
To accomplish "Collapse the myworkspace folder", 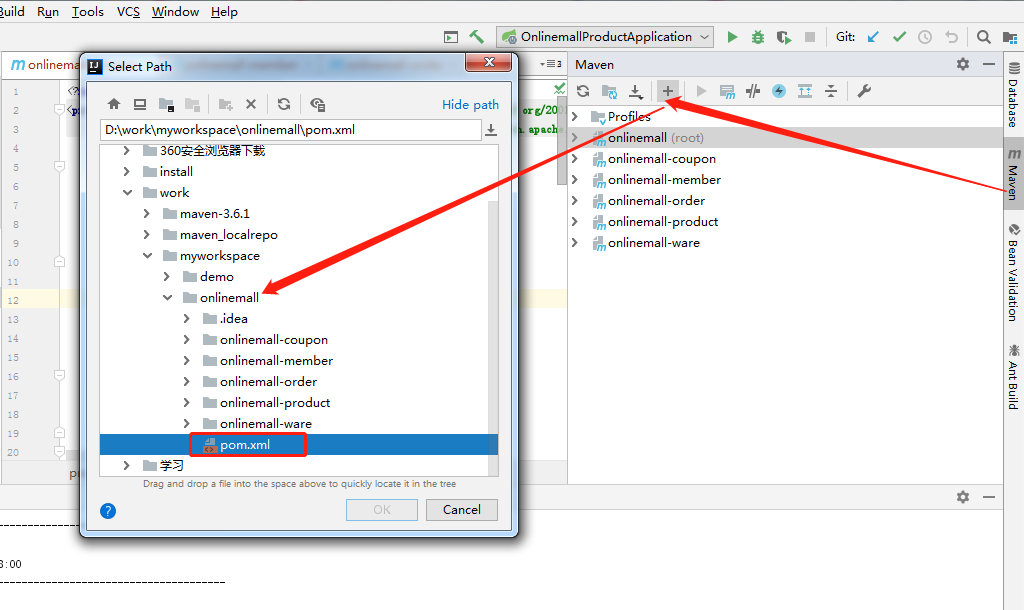I will (148, 255).
